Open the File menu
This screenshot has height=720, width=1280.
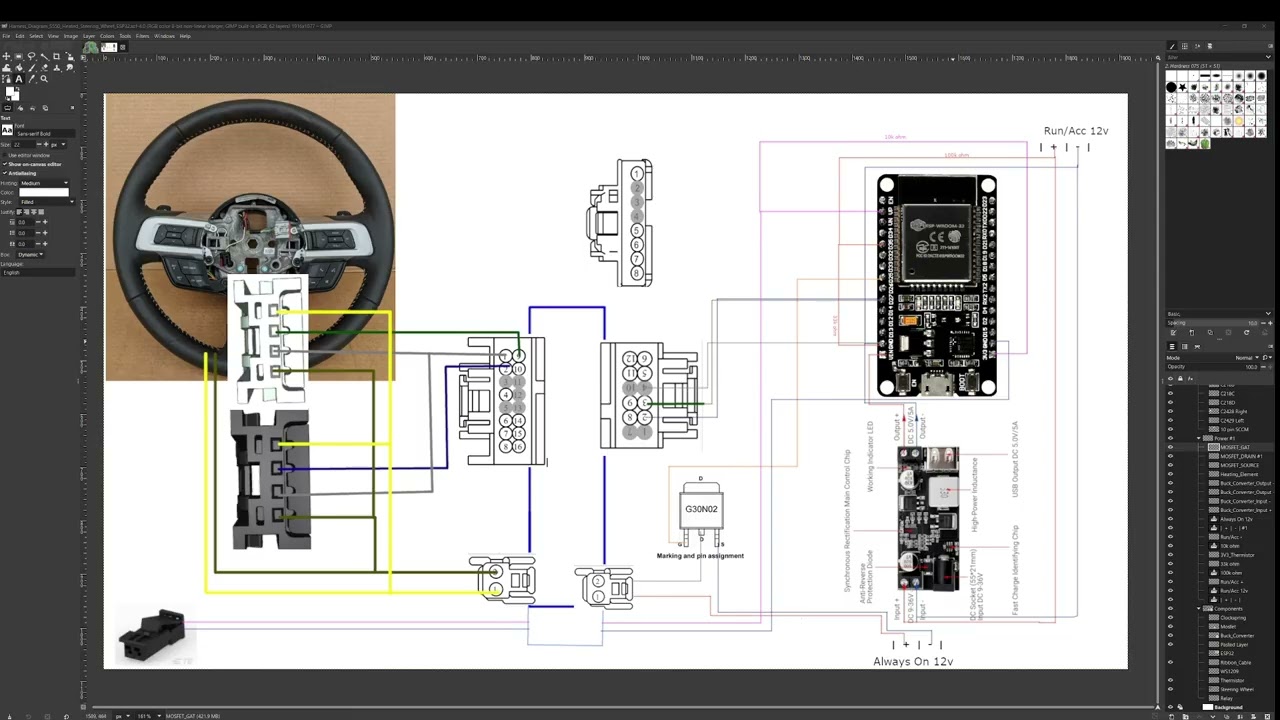[6, 36]
